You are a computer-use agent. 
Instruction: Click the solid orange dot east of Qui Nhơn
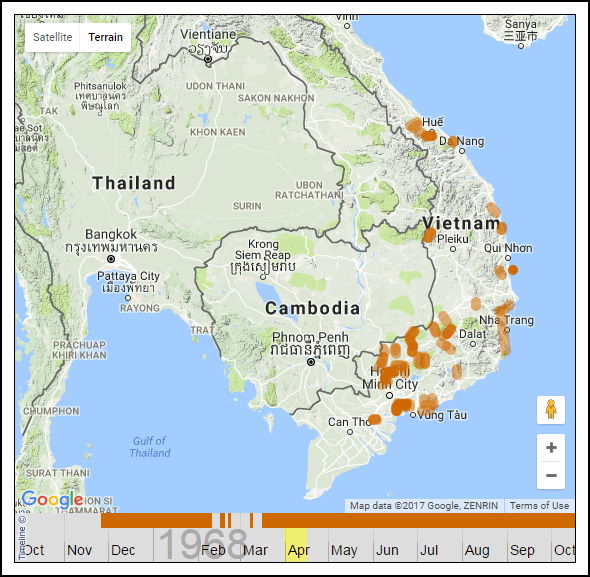point(513,270)
